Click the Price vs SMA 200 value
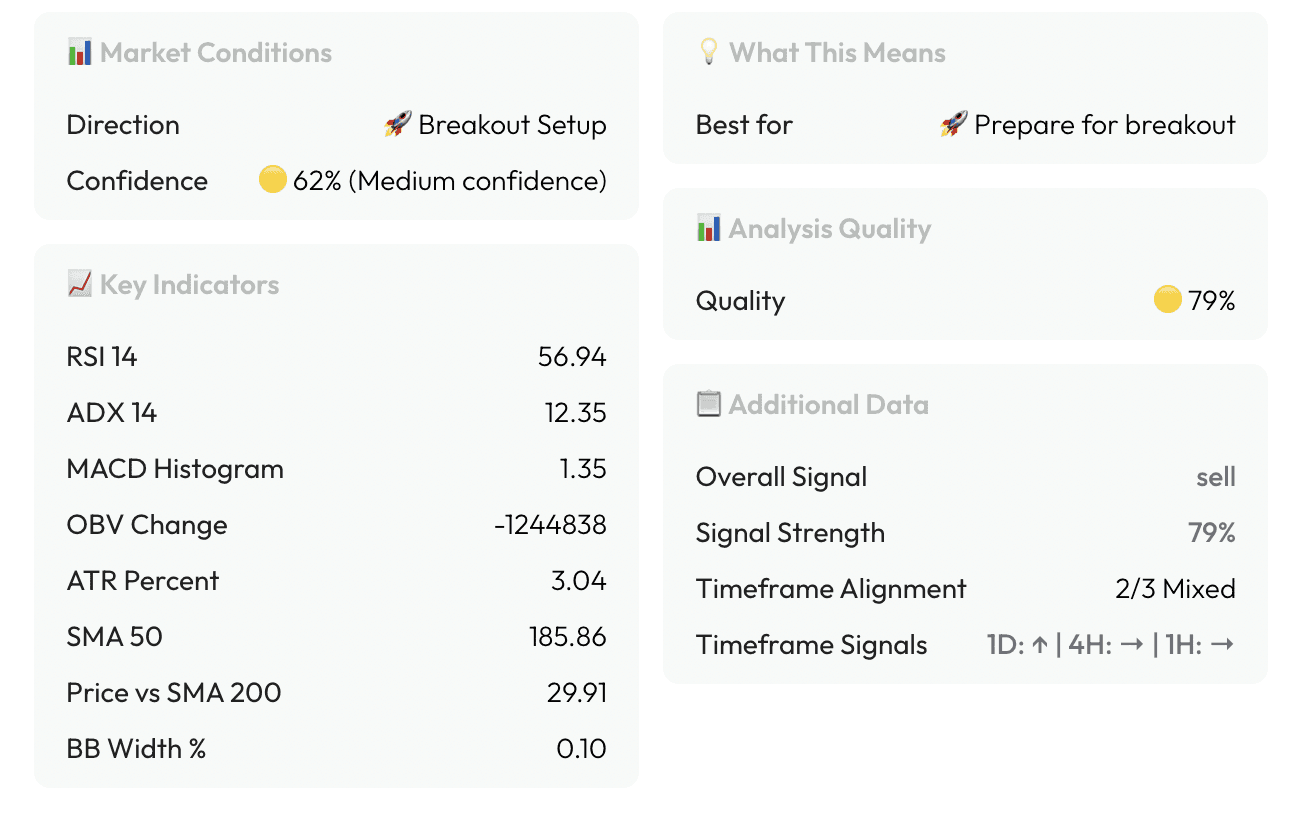This screenshot has height=818, width=1314. [x=577, y=693]
